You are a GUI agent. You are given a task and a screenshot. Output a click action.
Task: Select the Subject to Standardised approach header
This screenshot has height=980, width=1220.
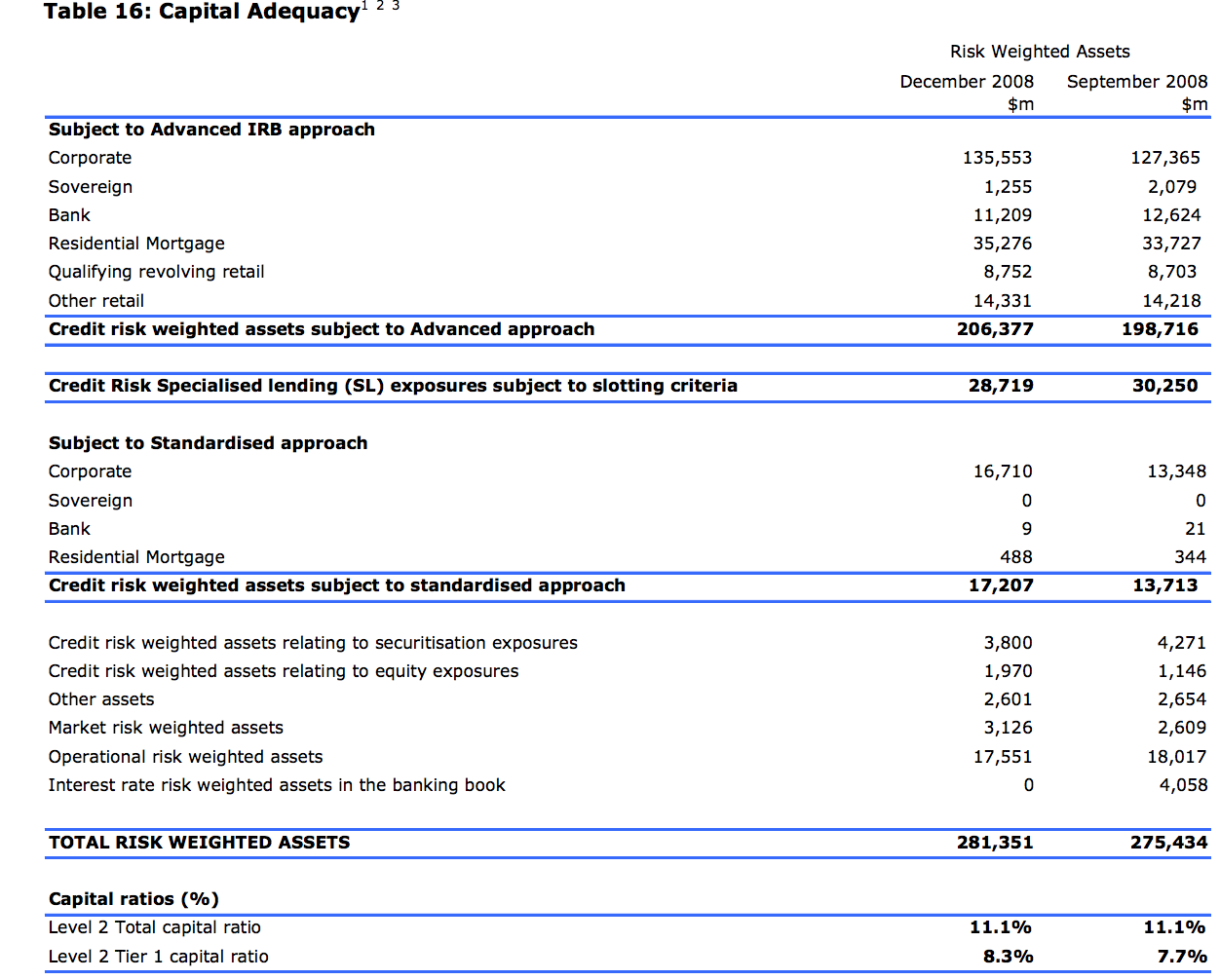point(209,442)
